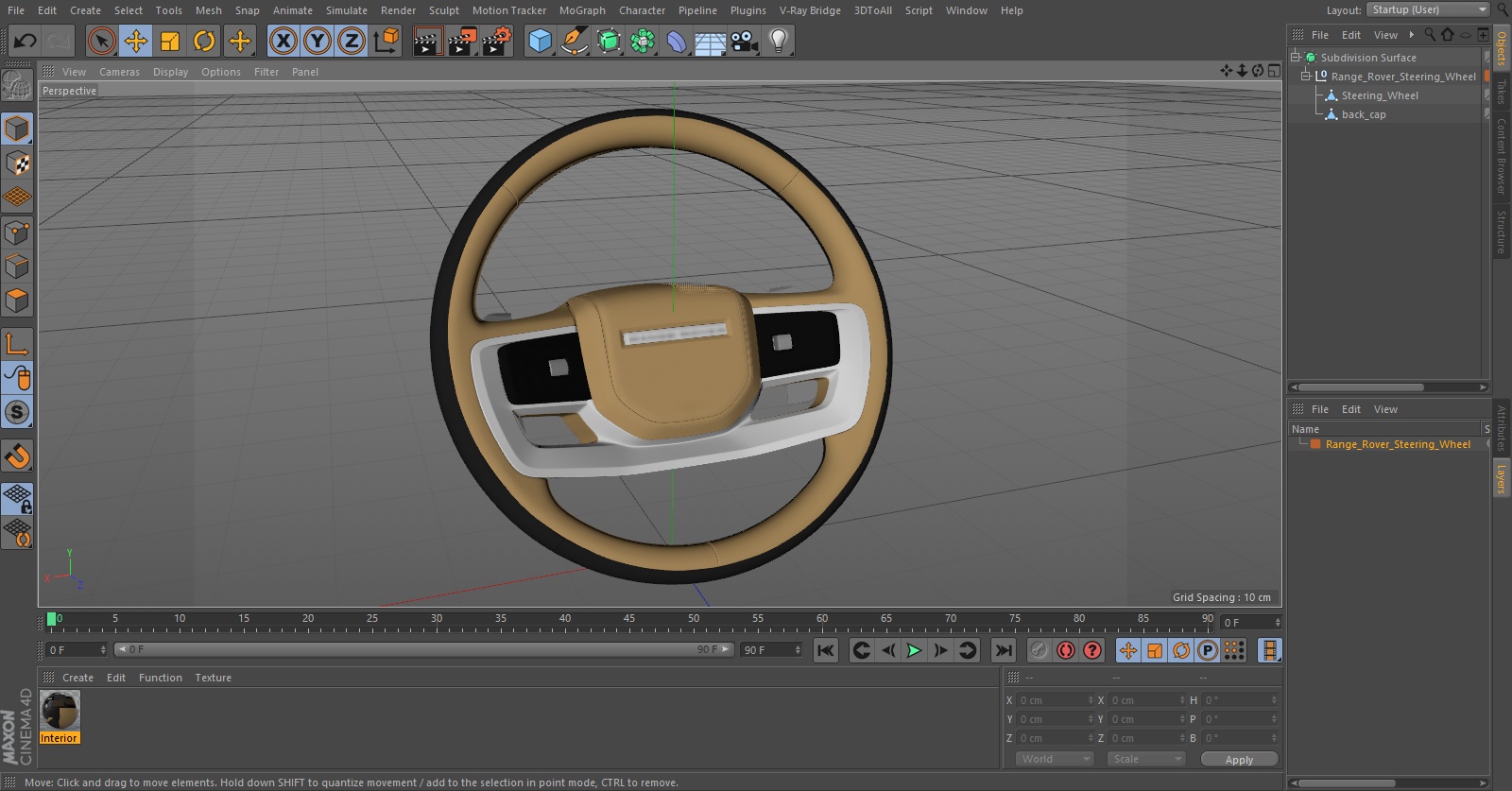Toggle Z-axis lock

pyautogui.click(x=352, y=41)
